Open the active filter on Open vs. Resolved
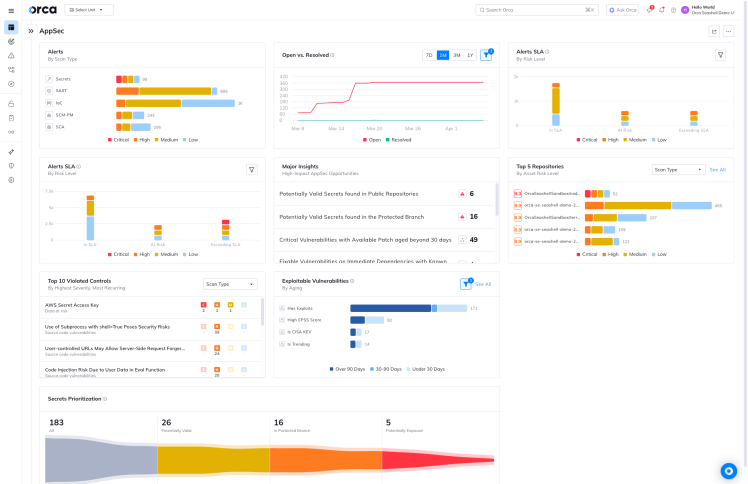This screenshot has height=484, width=748. pos(486,55)
